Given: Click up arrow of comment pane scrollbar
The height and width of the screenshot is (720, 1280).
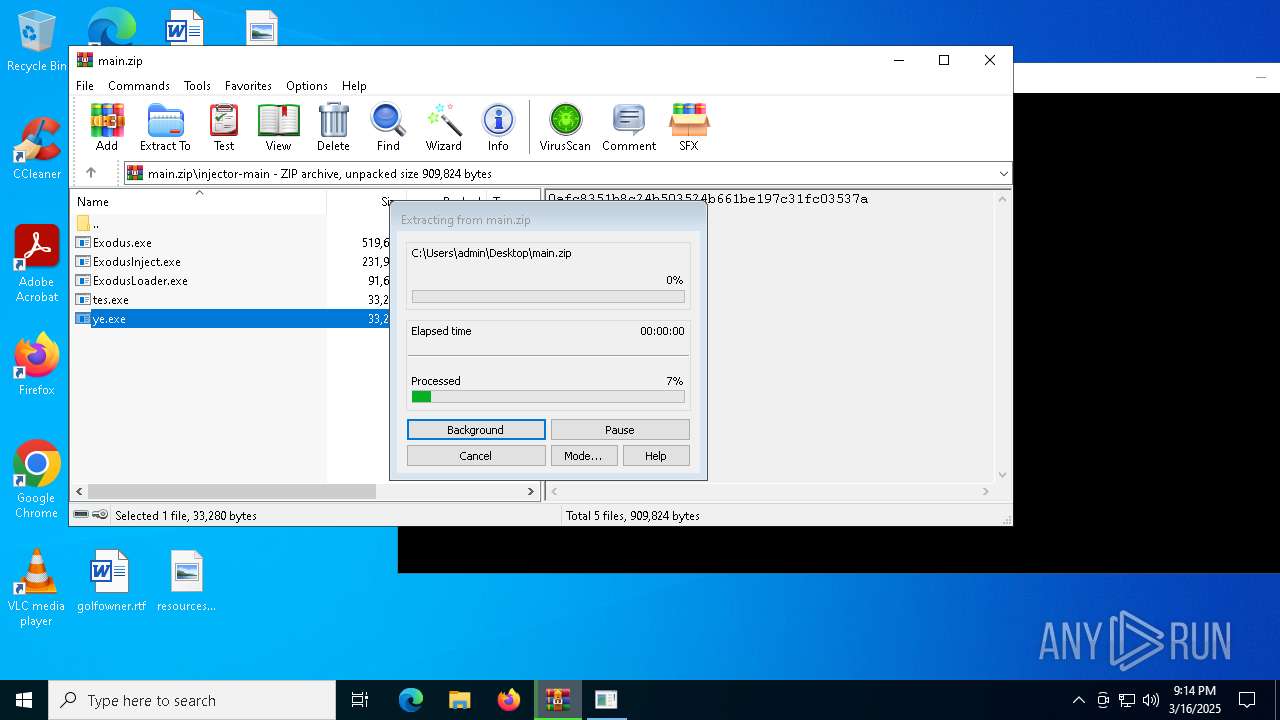Looking at the screenshot, I should click(x=1003, y=199).
